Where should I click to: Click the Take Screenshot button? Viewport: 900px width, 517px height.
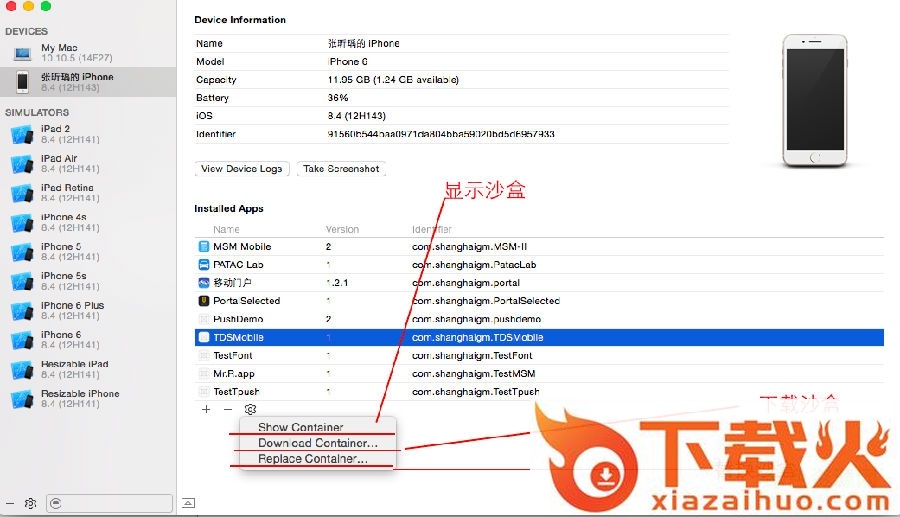342,169
